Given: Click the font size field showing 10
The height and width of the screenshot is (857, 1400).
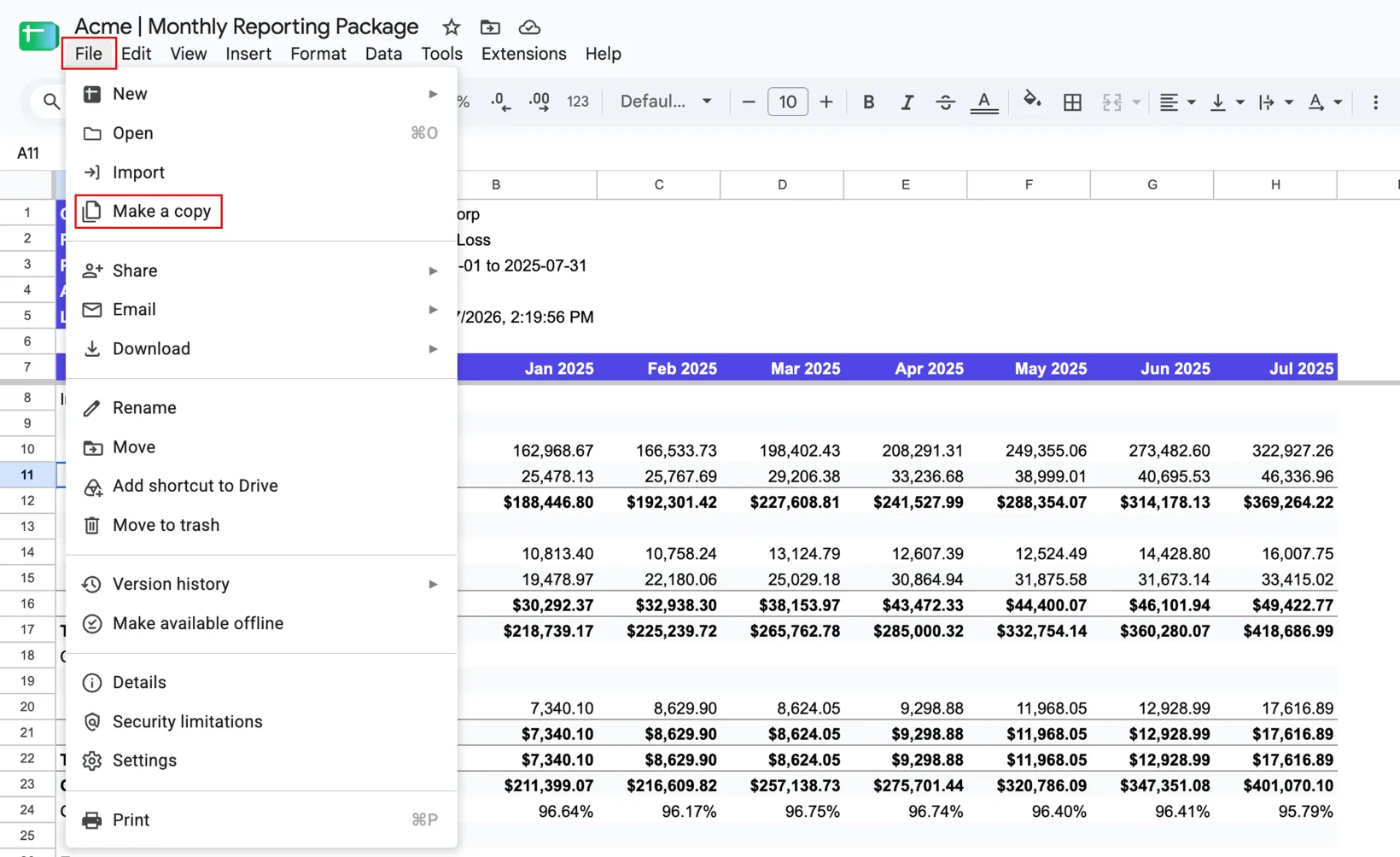Looking at the screenshot, I should click(x=787, y=102).
